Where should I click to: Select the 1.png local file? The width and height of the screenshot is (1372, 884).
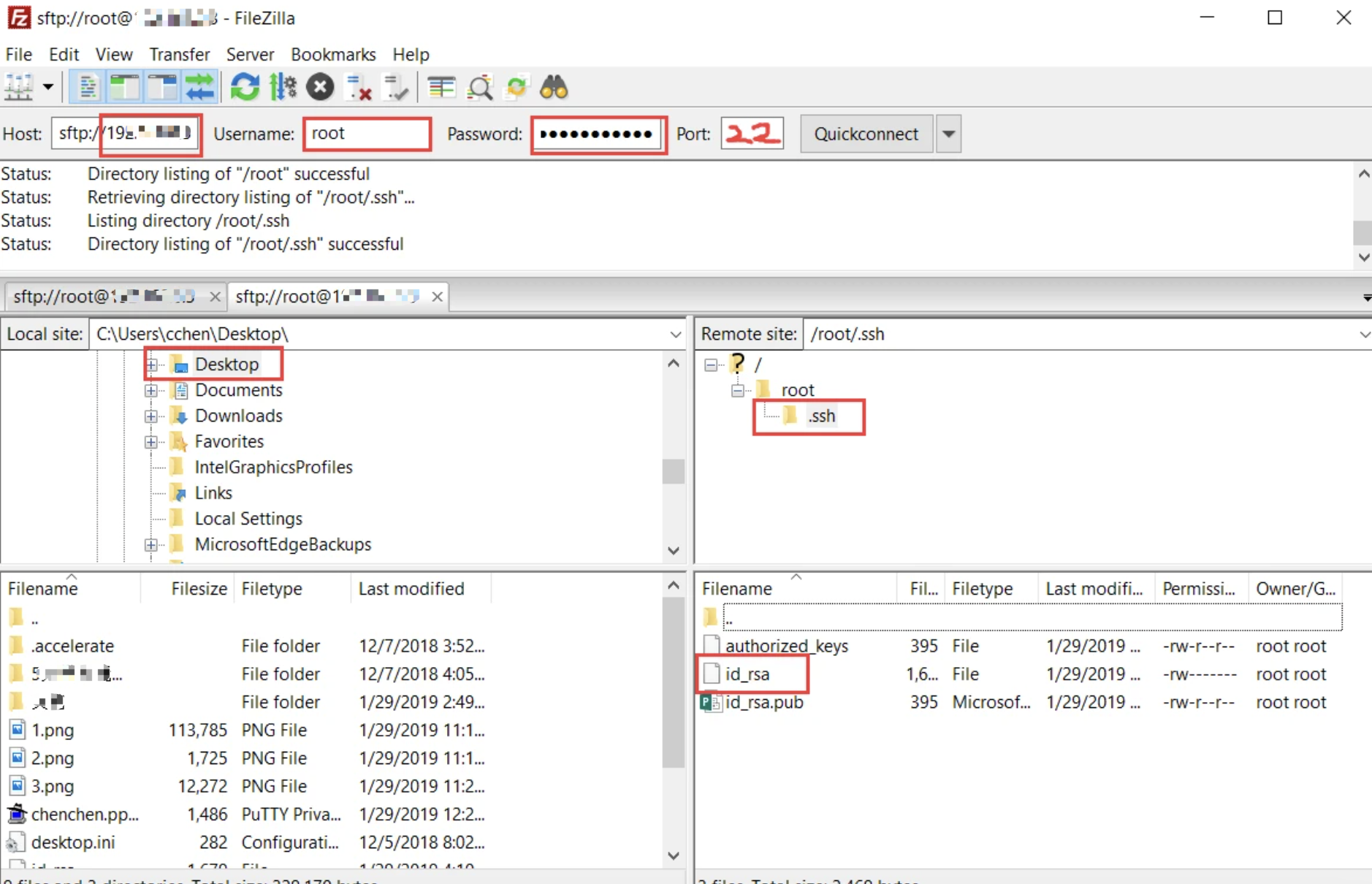(53, 730)
